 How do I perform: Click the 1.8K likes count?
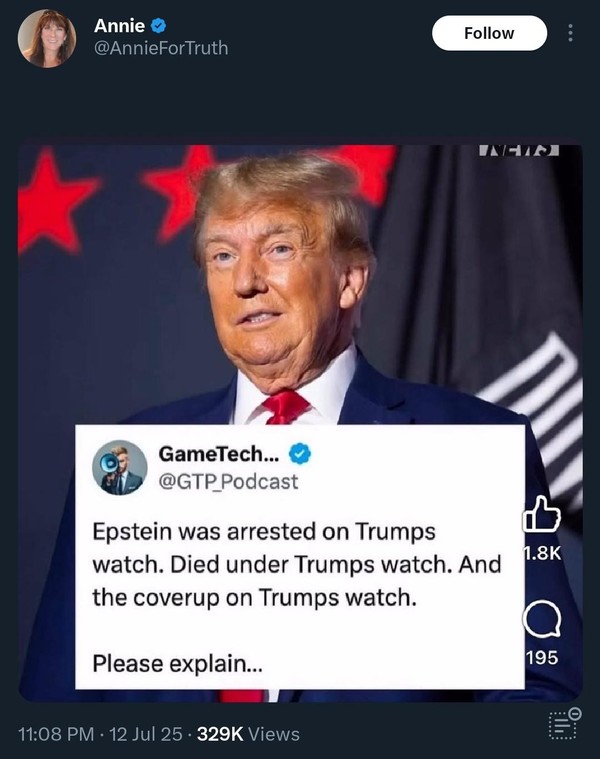(542, 553)
